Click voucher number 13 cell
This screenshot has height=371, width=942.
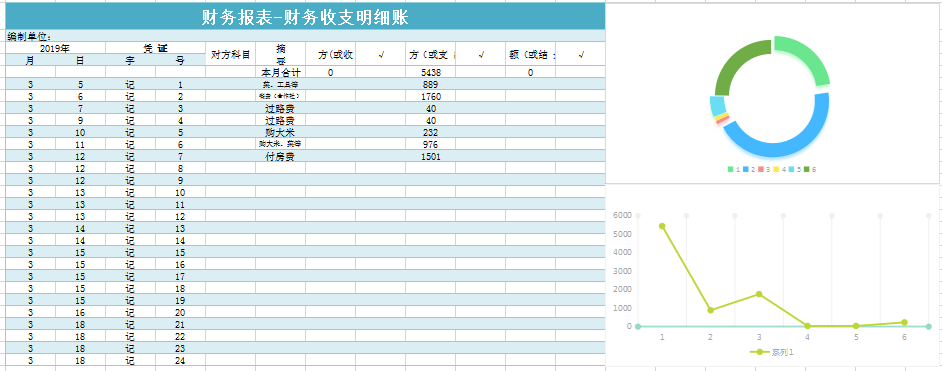coord(180,228)
